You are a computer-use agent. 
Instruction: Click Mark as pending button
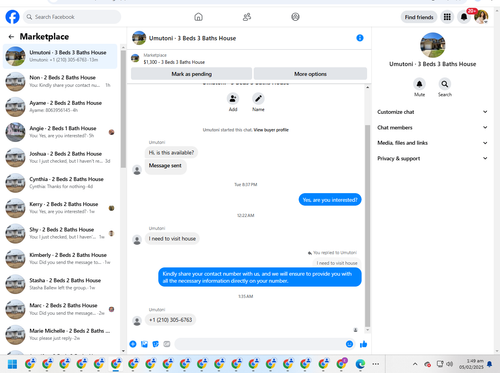(191, 74)
